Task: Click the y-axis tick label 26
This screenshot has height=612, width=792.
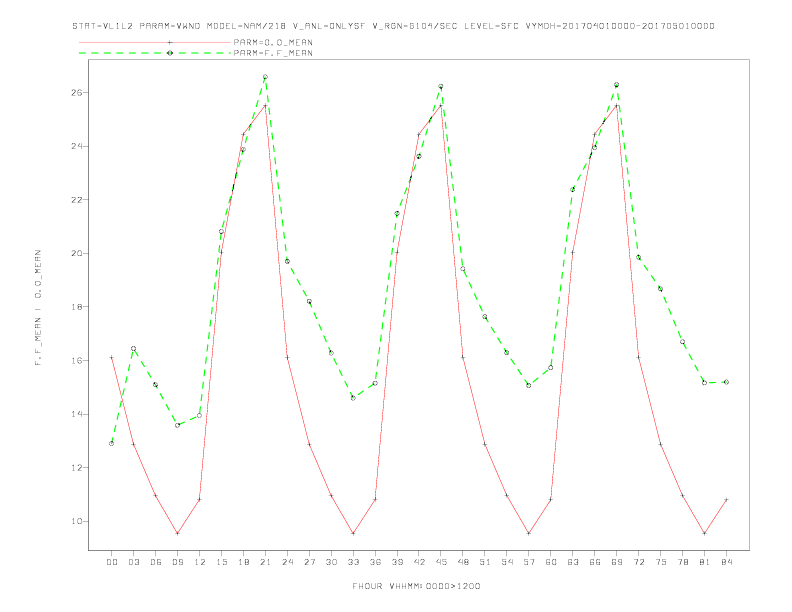Action: (x=77, y=93)
